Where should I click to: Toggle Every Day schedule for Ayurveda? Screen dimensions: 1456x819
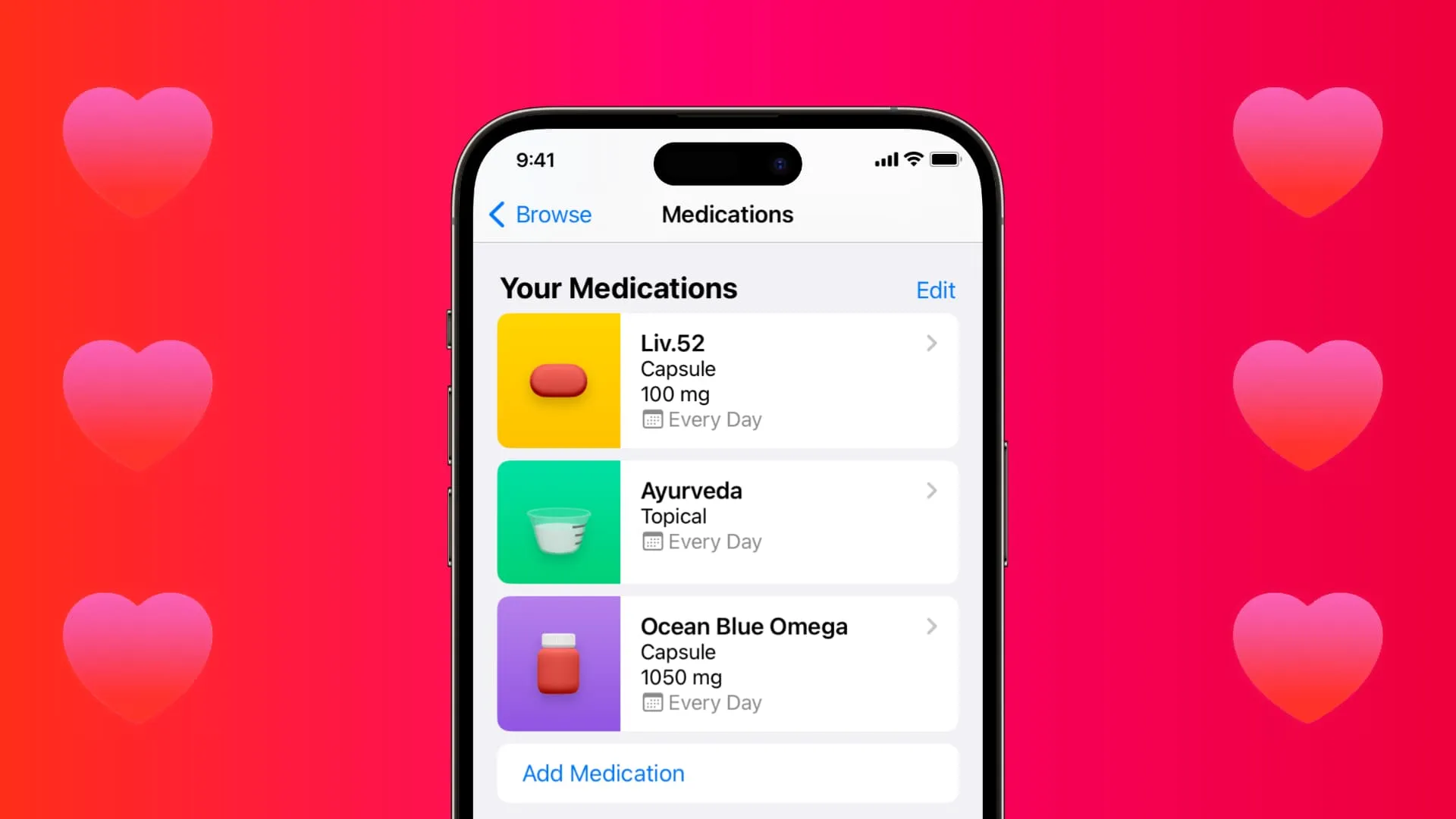(x=700, y=541)
